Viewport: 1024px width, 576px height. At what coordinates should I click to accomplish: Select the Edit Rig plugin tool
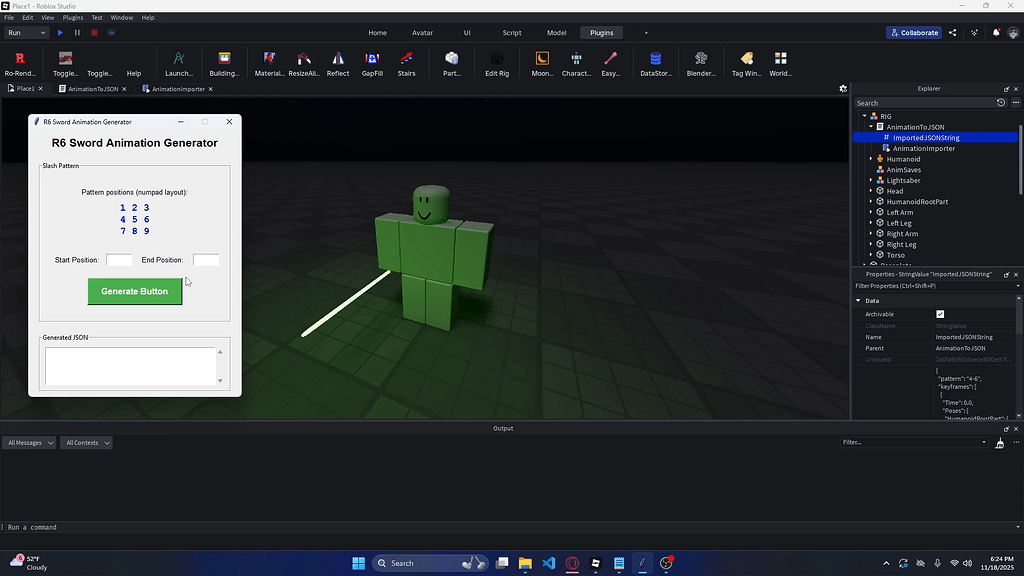pos(496,62)
